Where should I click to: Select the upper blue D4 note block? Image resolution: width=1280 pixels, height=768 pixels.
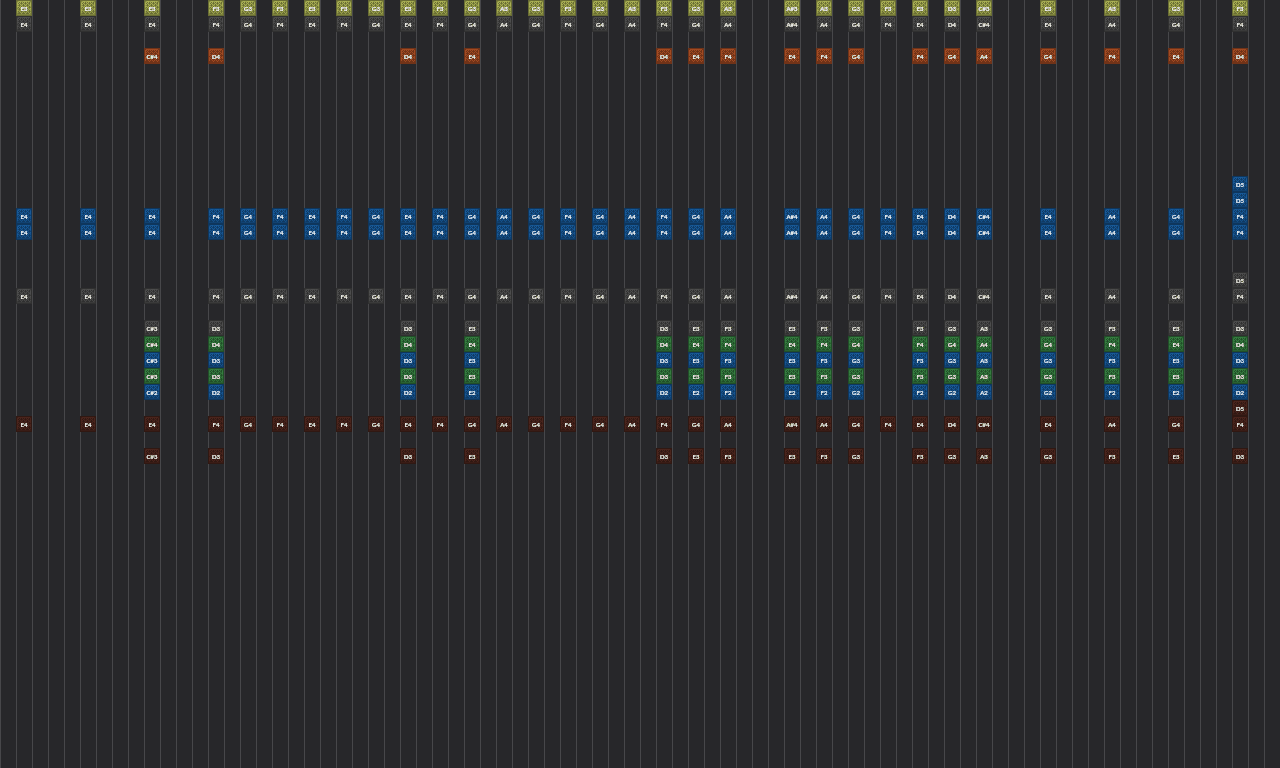952,216
